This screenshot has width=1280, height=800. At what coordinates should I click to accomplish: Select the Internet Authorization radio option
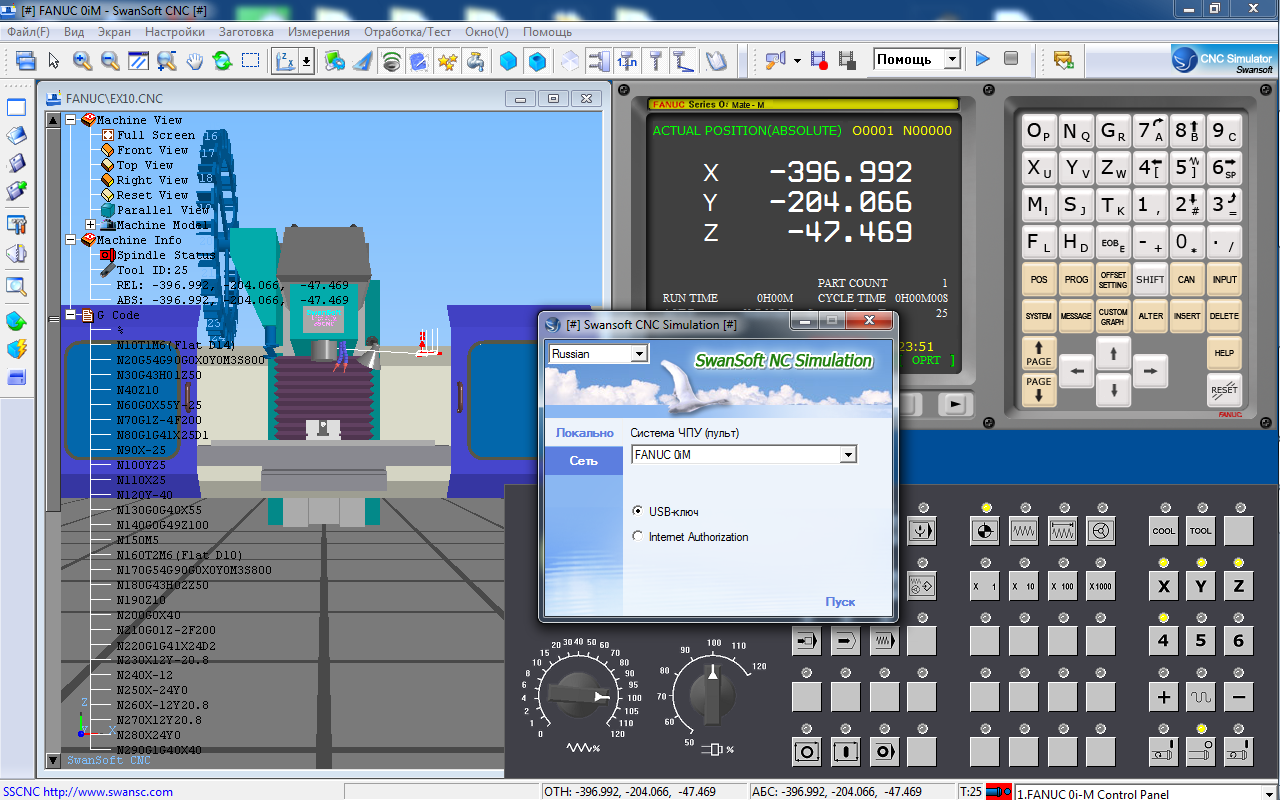(x=638, y=537)
